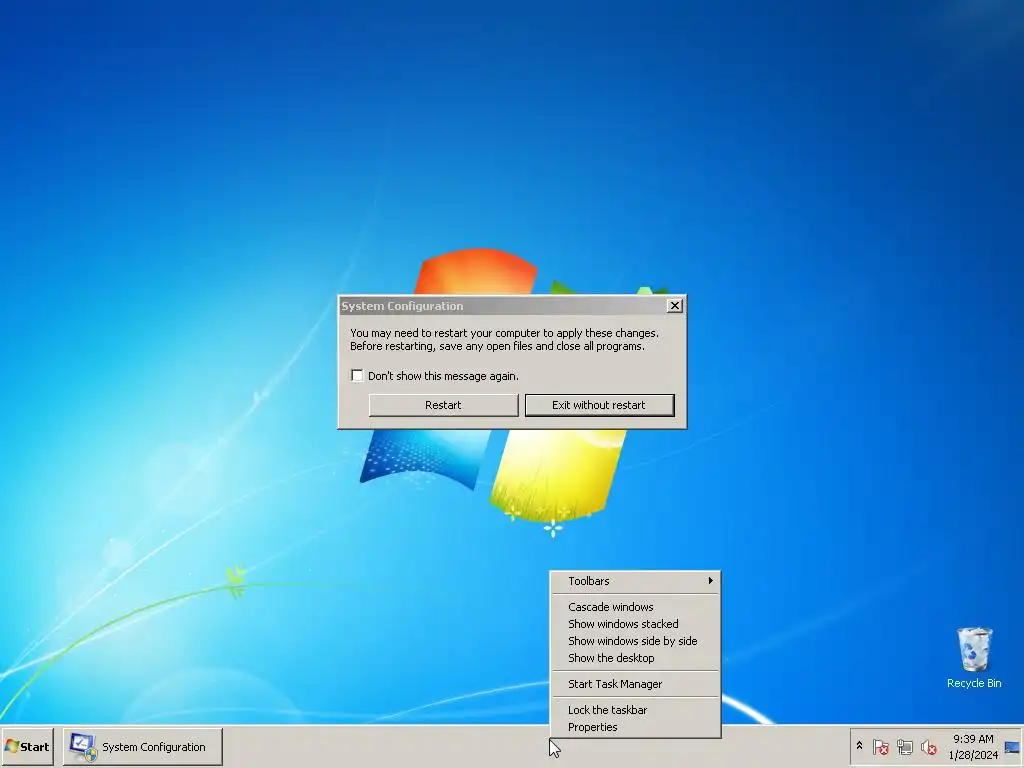Open Start Task Manager
The width and height of the screenshot is (1024, 768).
pos(635,684)
